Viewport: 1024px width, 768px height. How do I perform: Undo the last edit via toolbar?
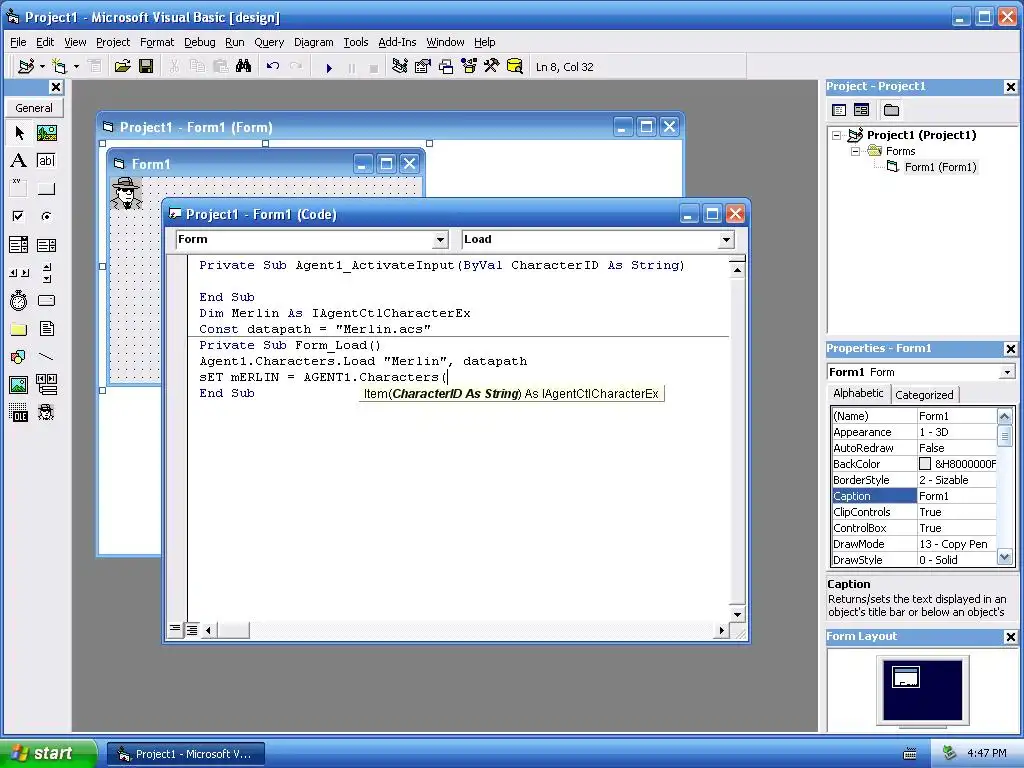tap(273, 67)
